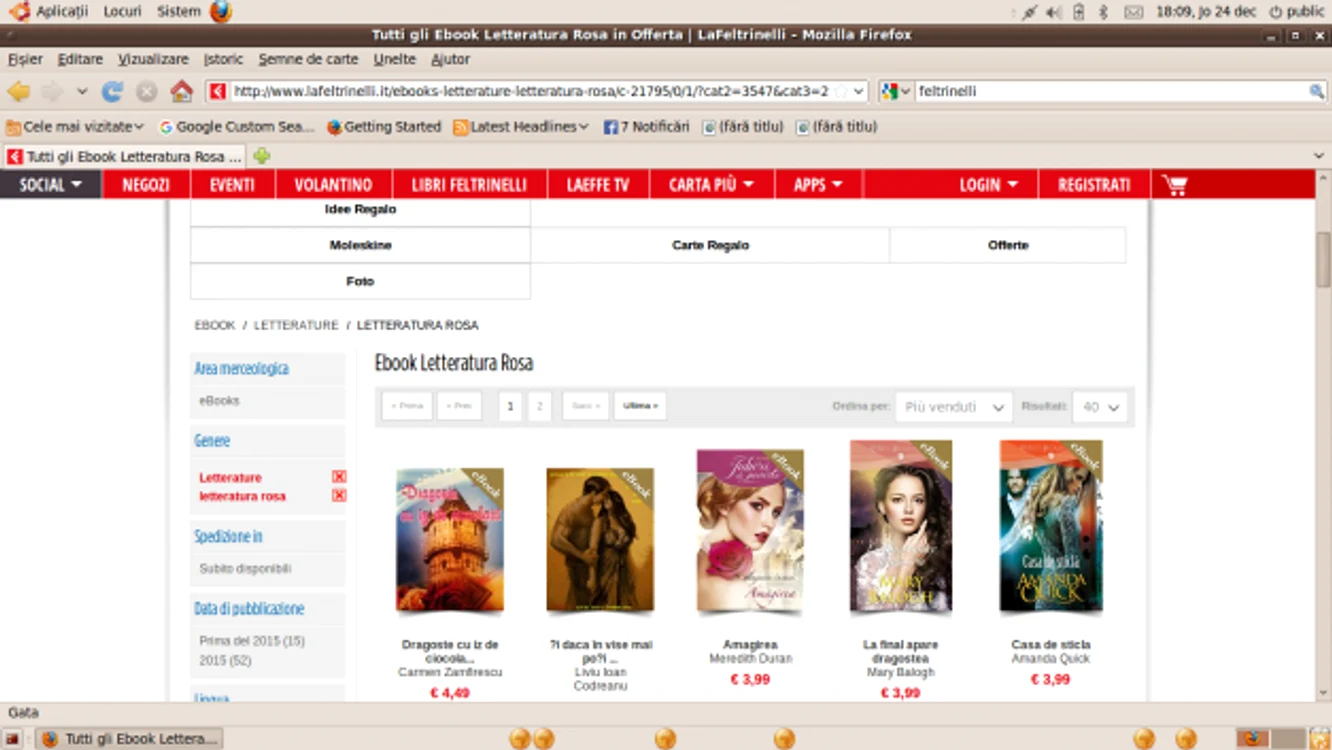Open the Vizualizare menu
Screen dimensions: 1332x750
pos(153,59)
